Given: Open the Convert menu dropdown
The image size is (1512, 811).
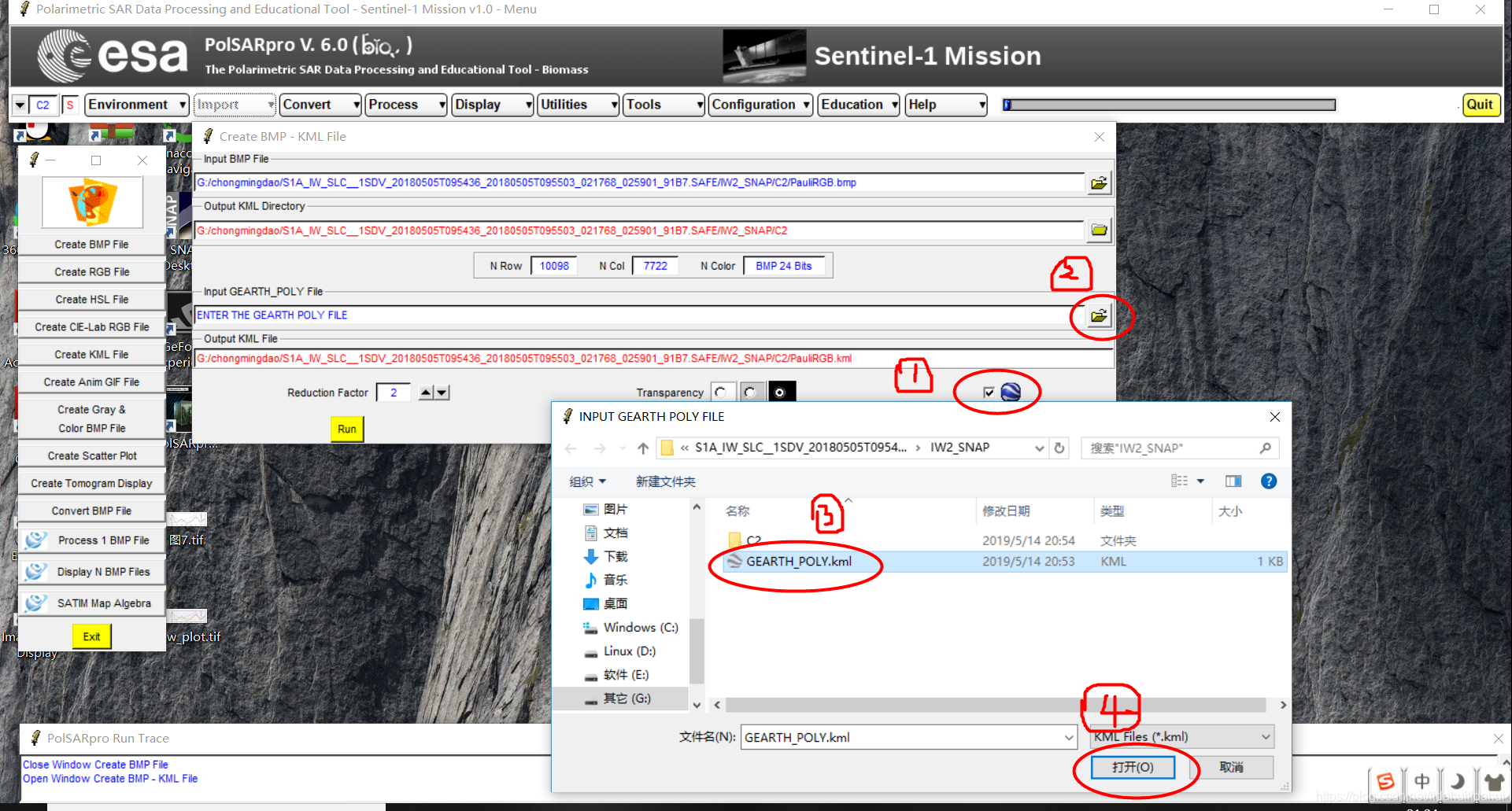Looking at the screenshot, I should (x=321, y=105).
